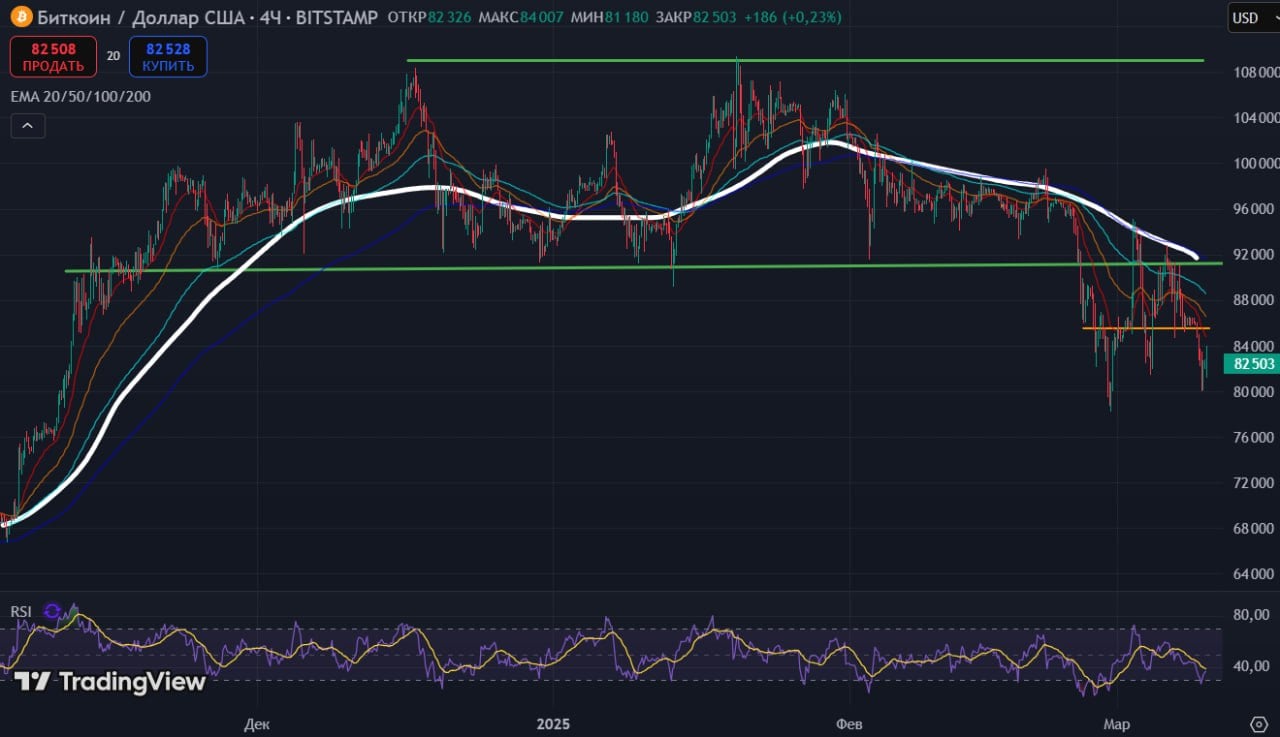Click the blue КУПИТЬ 82 528 buy button
The height and width of the screenshot is (737, 1280).
pos(168,56)
